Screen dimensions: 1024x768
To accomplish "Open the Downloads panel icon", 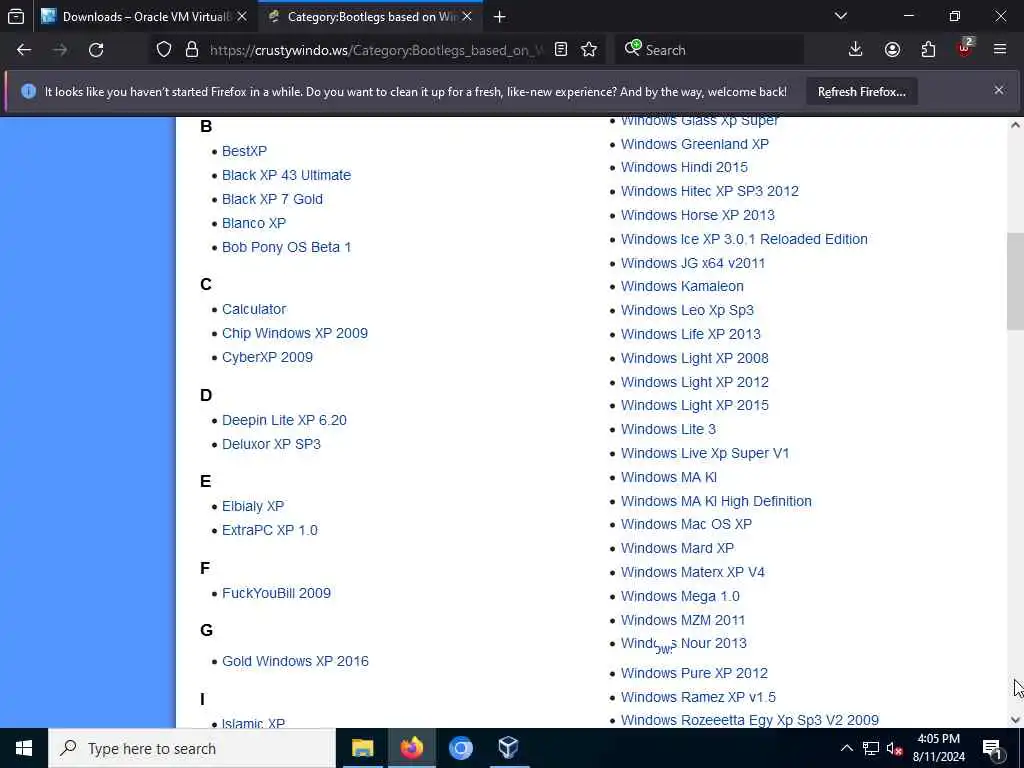I will tap(856, 50).
